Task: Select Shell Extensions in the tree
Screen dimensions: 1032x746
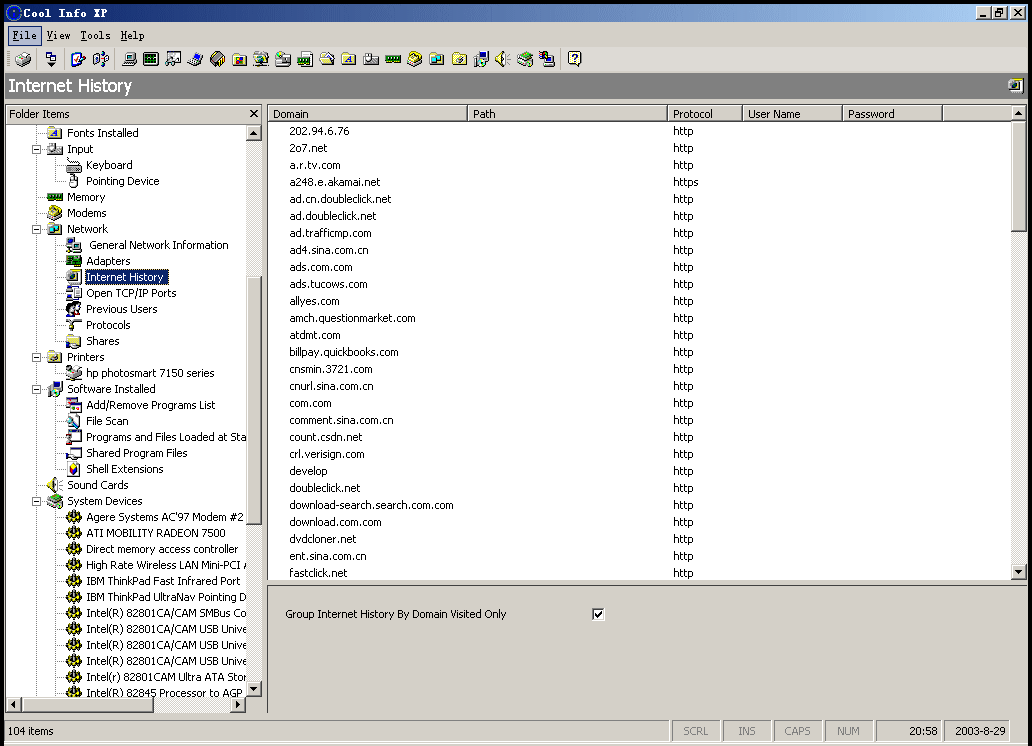Action: pyautogui.click(x=124, y=469)
